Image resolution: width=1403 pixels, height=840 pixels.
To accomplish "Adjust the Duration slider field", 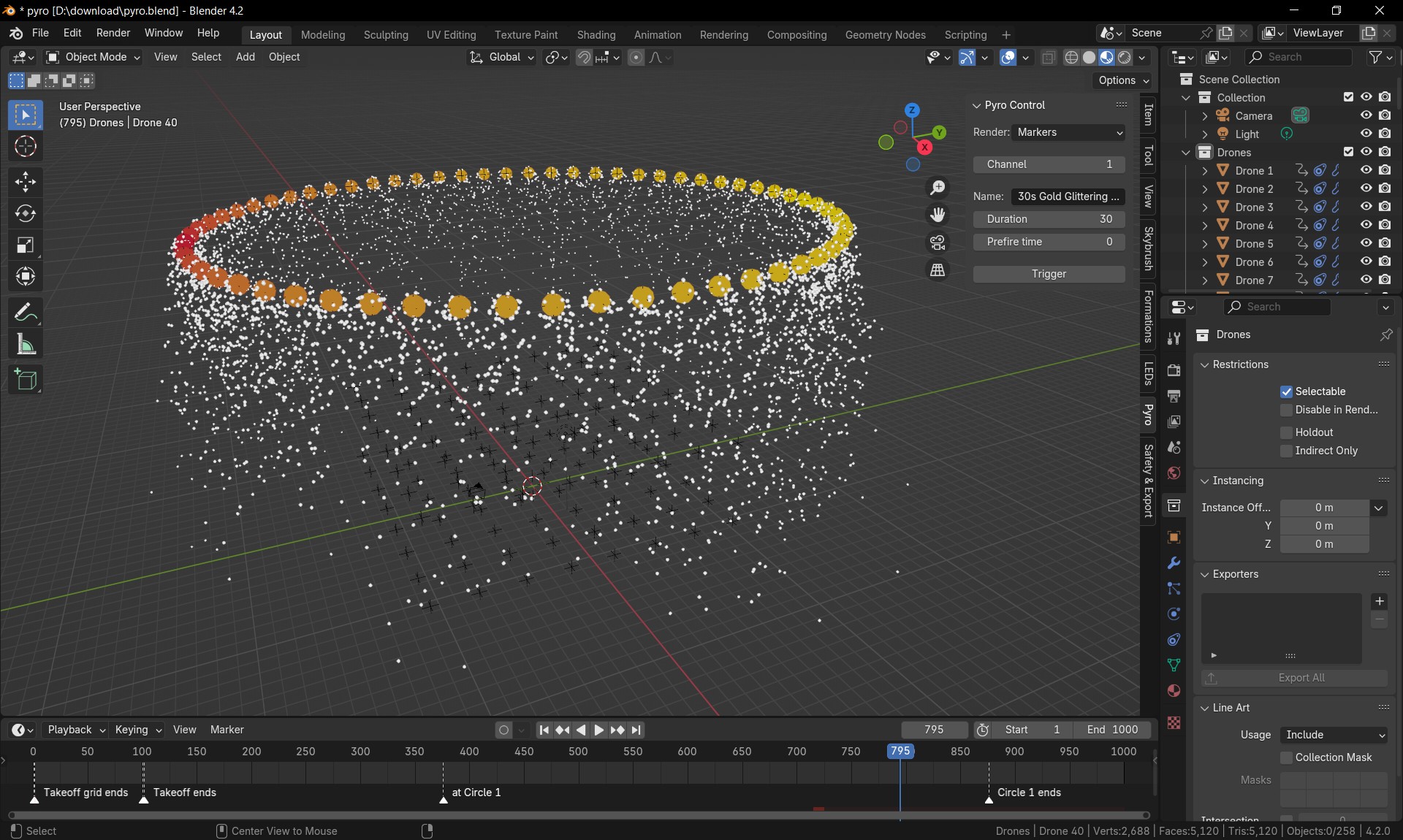I will coord(1049,219).
